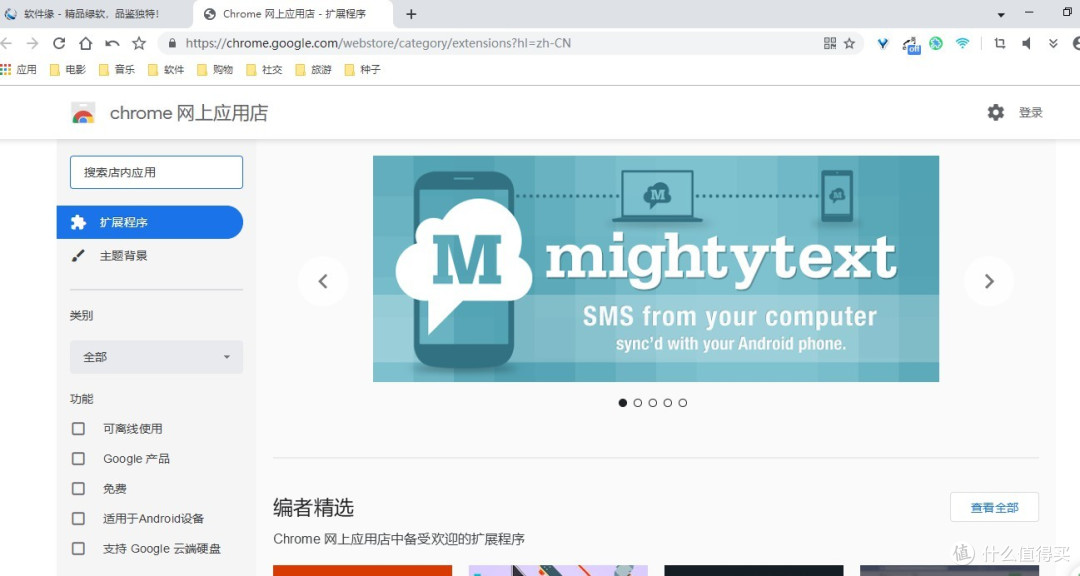Open tab list dropdown arrow in title bar
1080x576 pixels.
tap(1001, 14)
